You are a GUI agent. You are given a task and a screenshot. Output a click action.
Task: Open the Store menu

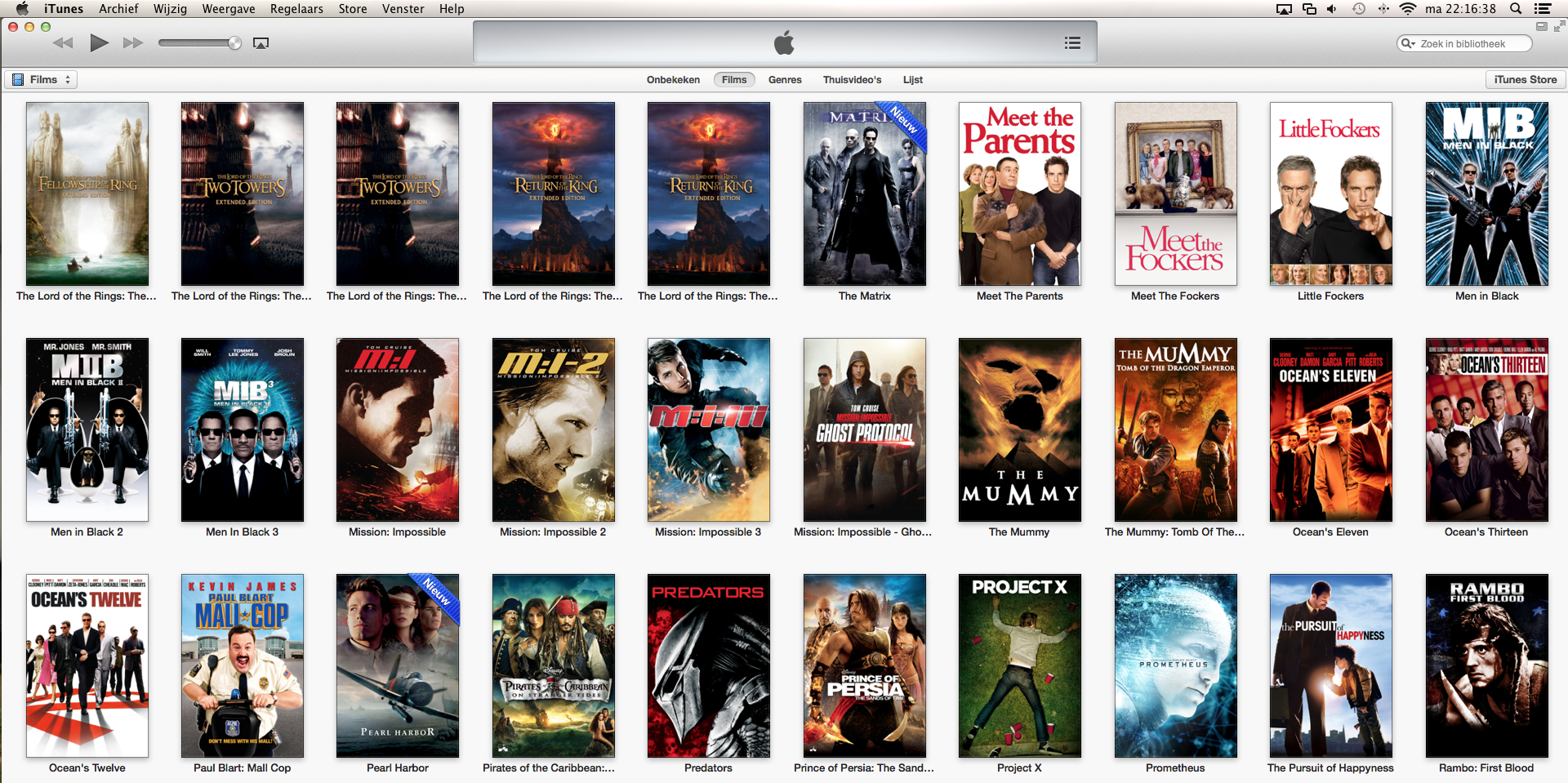click(353, 9)
